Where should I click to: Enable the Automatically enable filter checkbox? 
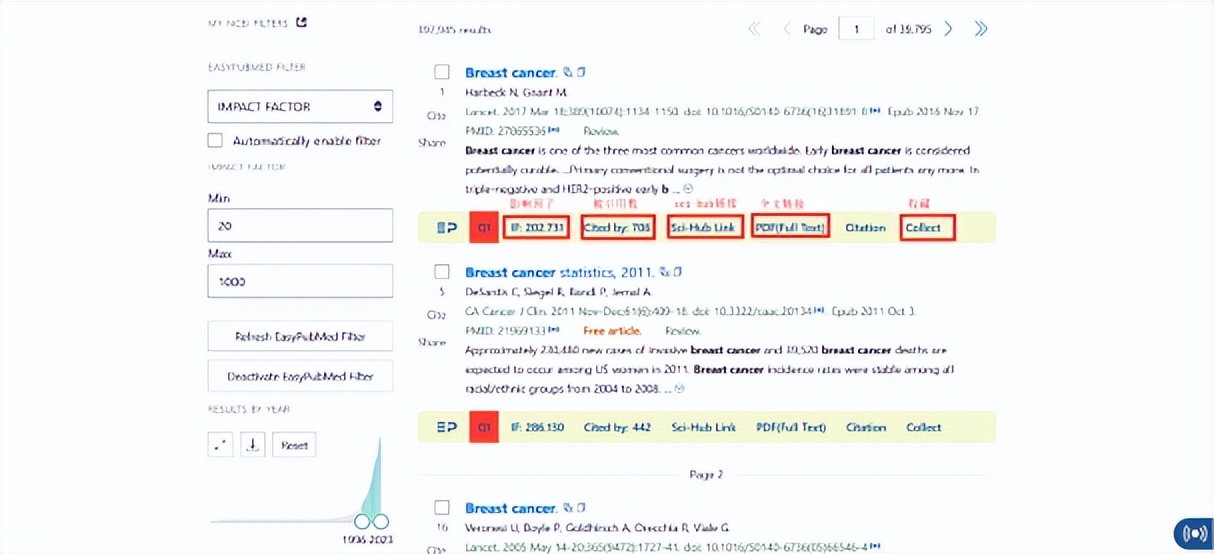pyautogui.click(x=215, y=141)
